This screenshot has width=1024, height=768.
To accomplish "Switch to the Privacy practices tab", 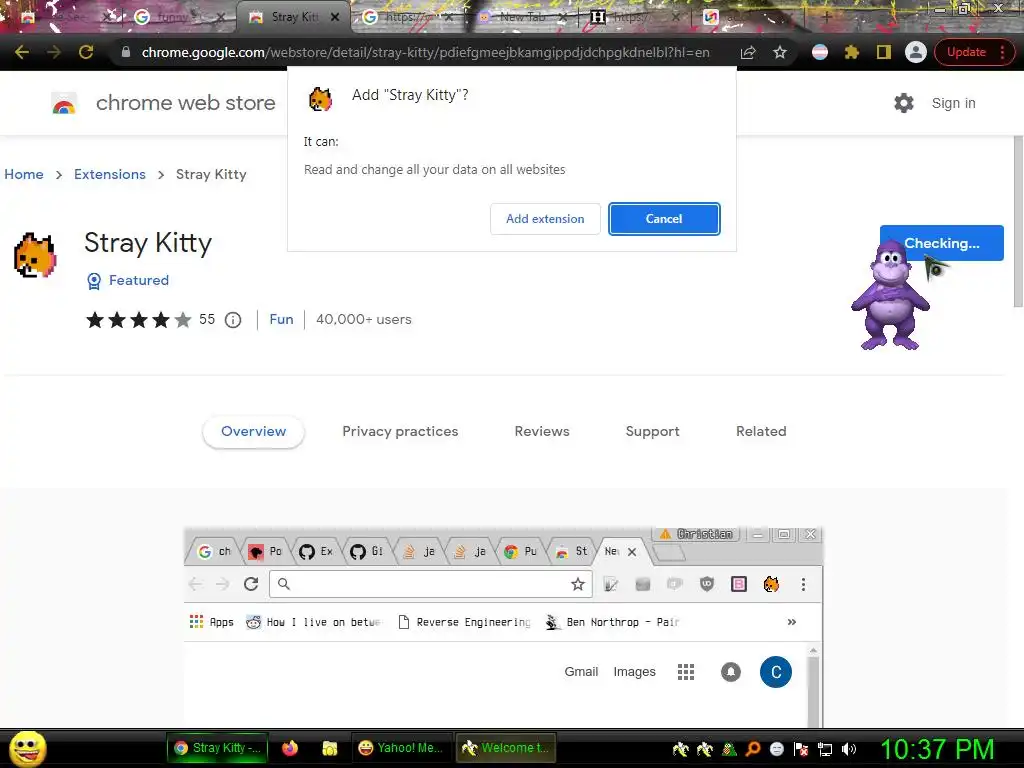I will 400,431.
